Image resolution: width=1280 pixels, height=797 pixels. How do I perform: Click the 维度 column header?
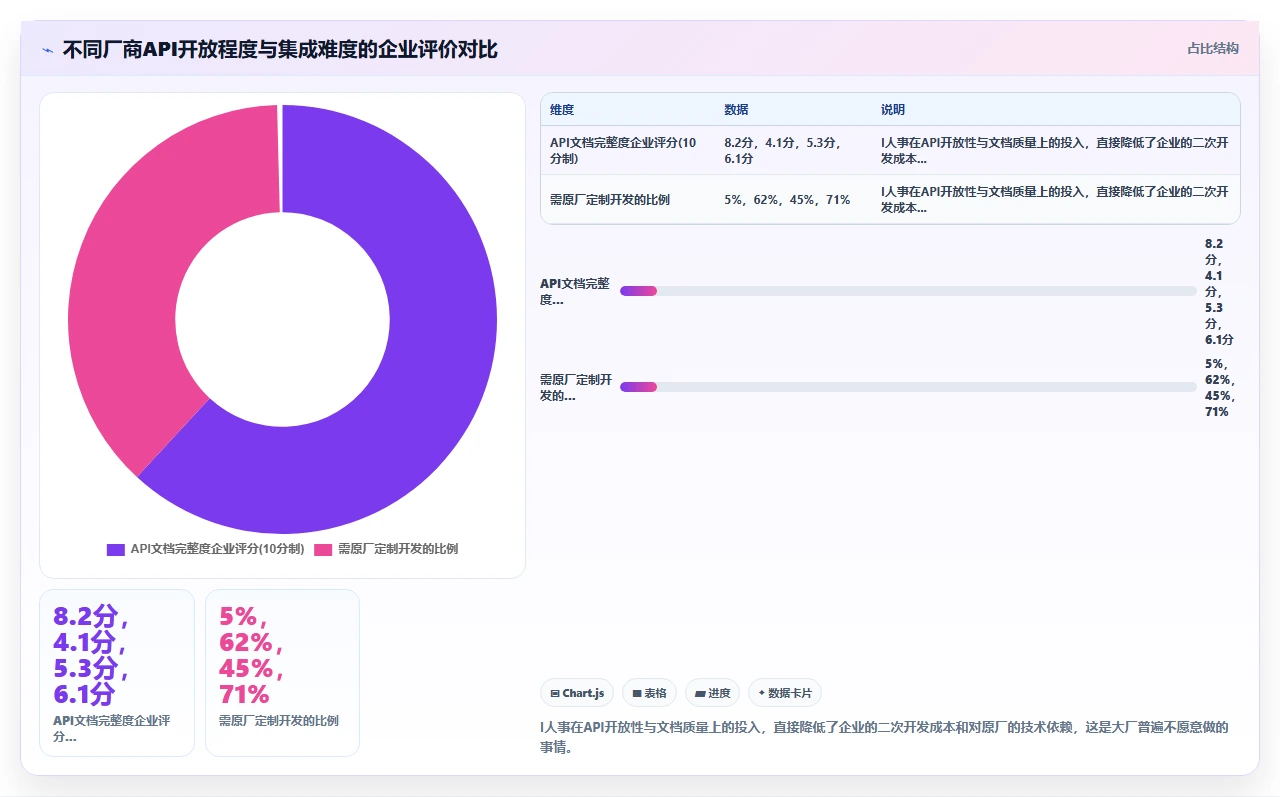pos(562,110)
